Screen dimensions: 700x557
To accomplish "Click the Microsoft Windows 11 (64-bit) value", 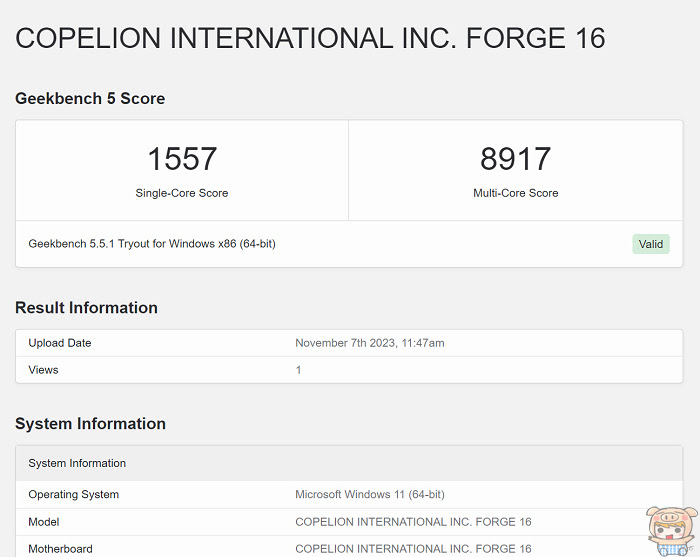I will [369, 495].
